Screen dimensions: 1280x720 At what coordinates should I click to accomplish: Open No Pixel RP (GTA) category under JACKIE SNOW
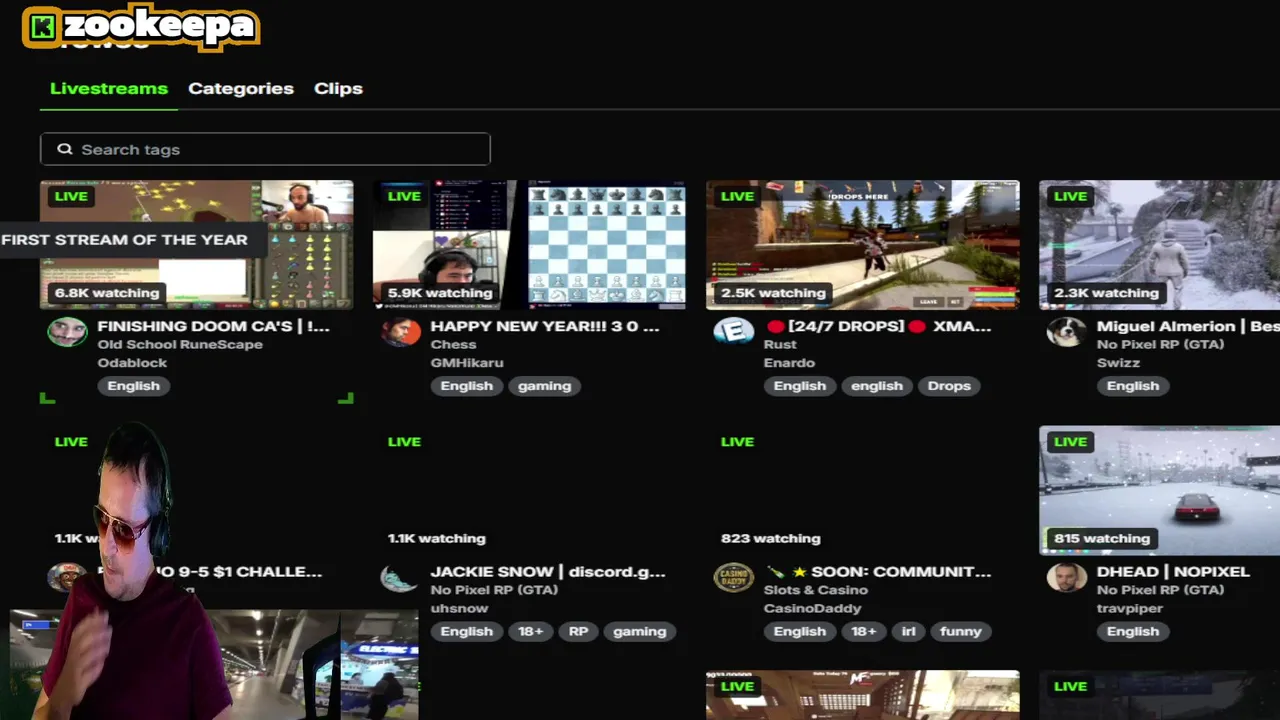pos(494,590)
